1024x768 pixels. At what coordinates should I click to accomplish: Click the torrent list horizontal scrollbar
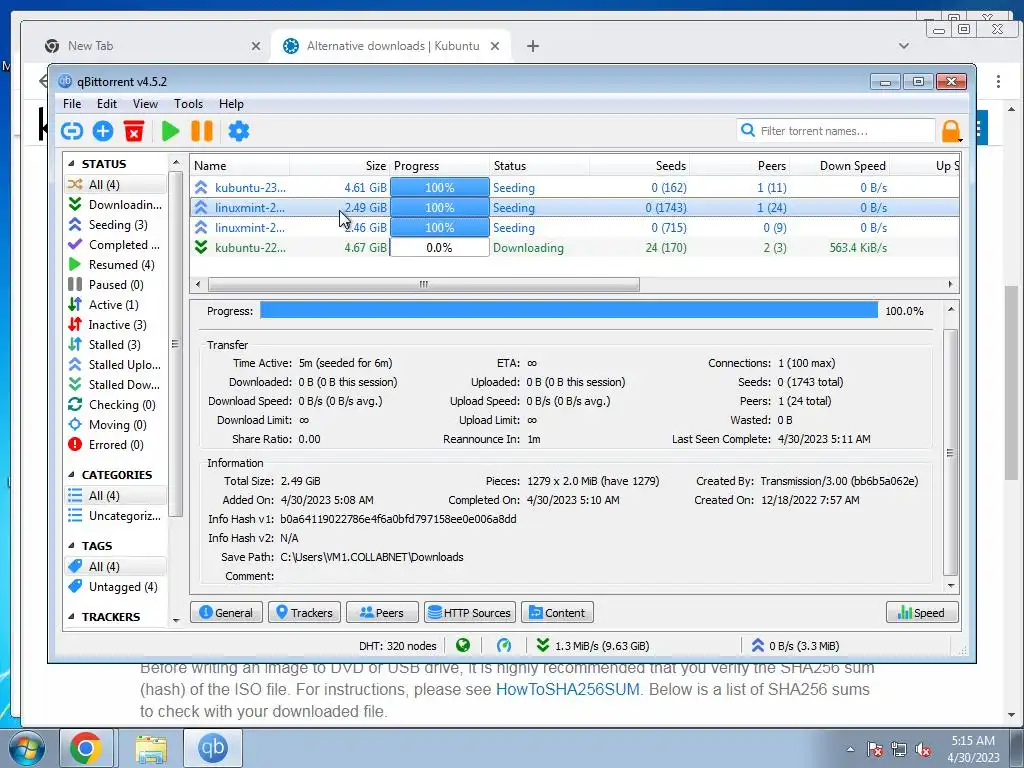[424, 285]
